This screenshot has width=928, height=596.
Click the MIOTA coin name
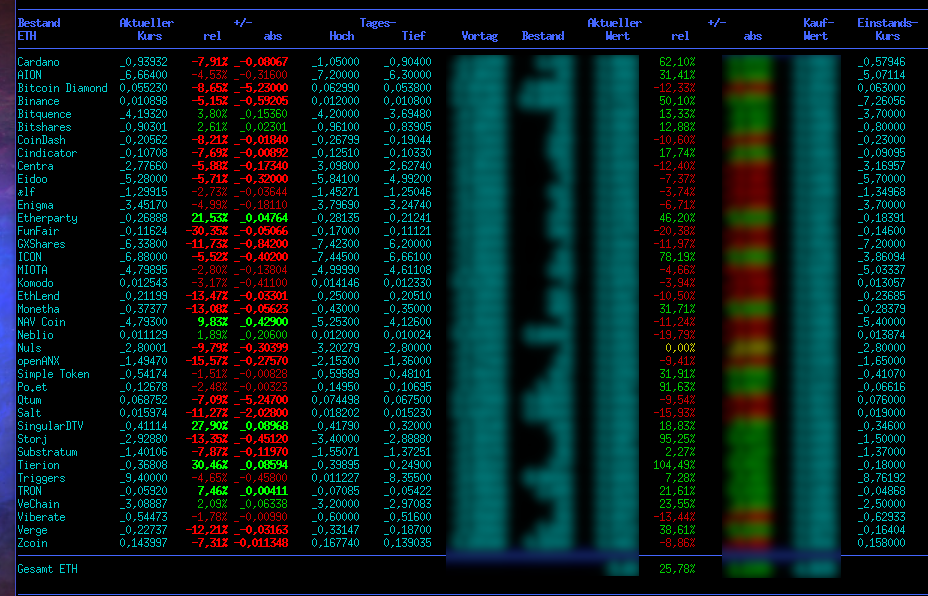click(33, 270)
